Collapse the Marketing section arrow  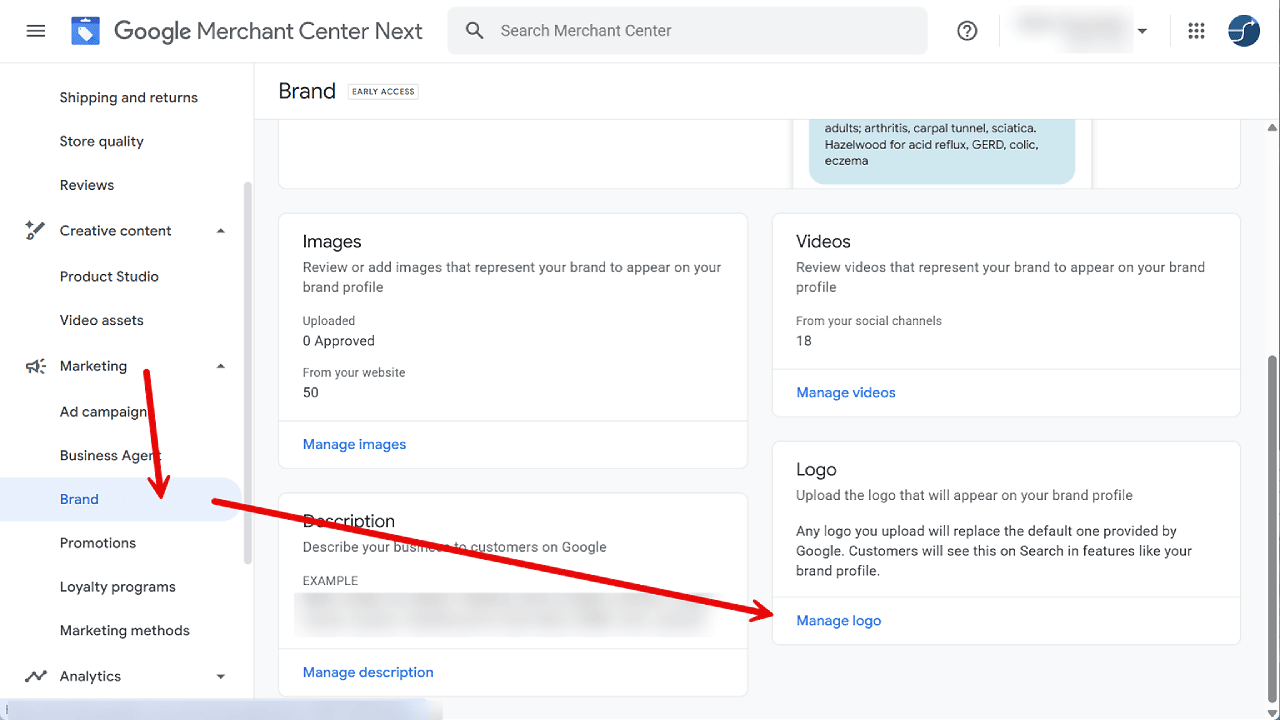tap(221, 367)
